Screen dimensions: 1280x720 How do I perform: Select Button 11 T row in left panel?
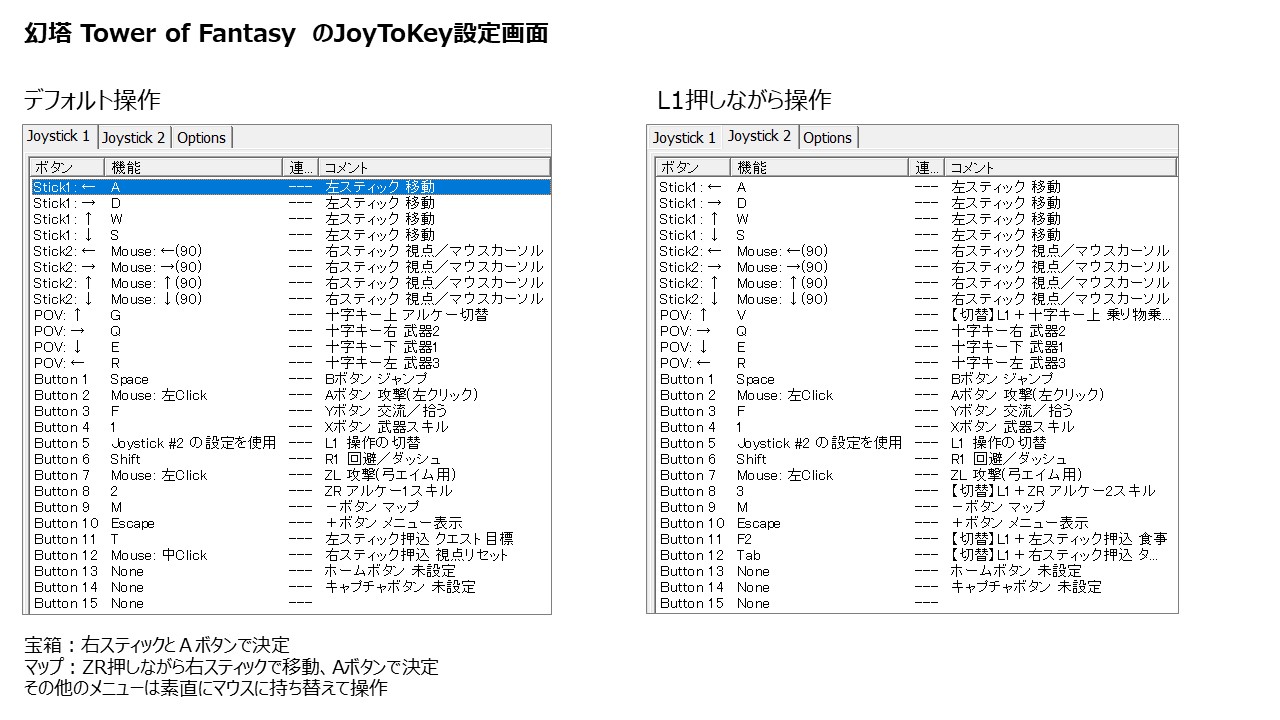pyautogui.click(x=290, y=539)
